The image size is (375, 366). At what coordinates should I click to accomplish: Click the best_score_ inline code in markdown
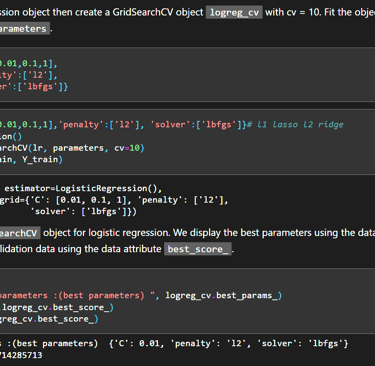pos(198,249)
